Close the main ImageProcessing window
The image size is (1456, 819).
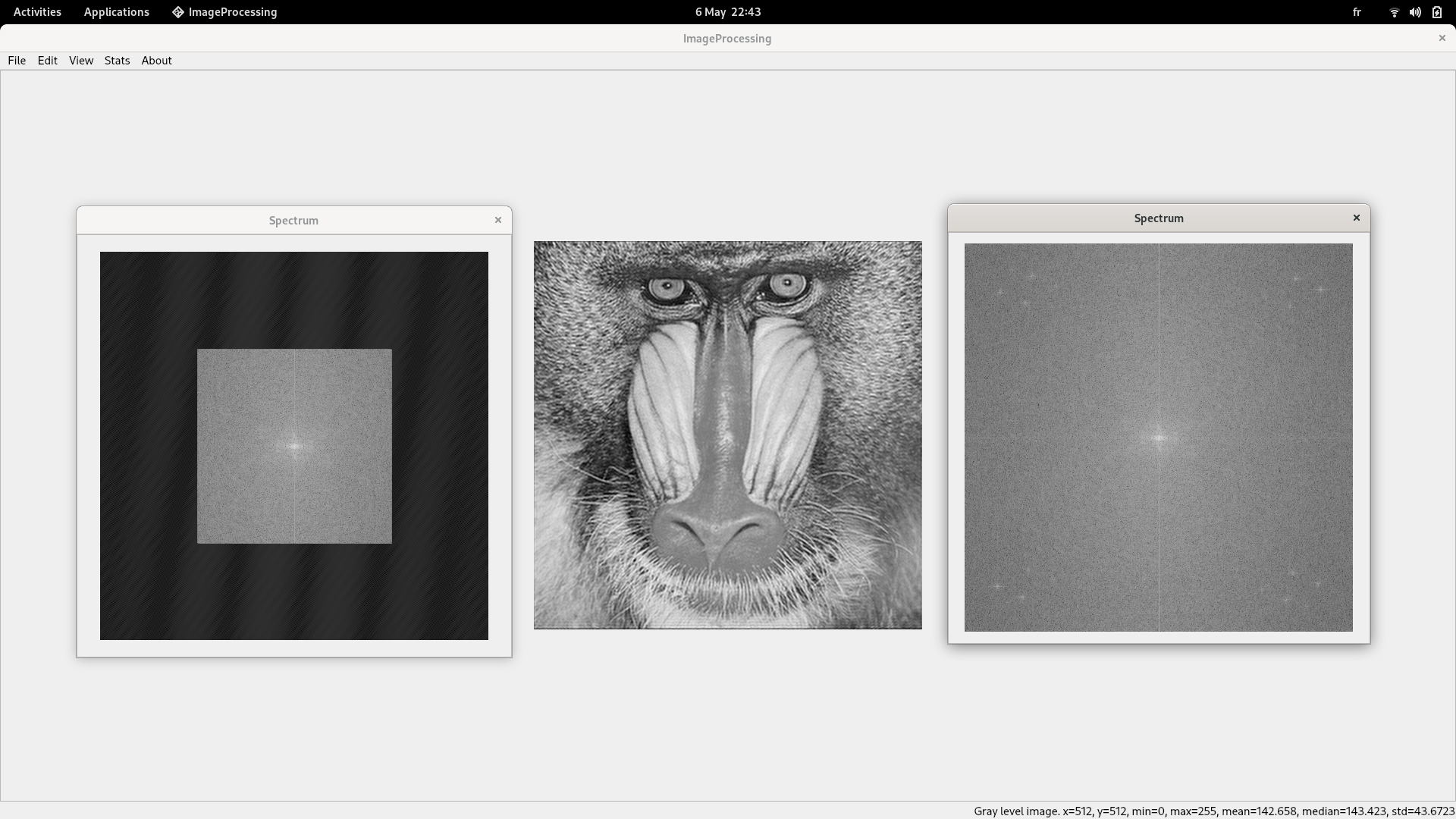tap(1442, 38)
